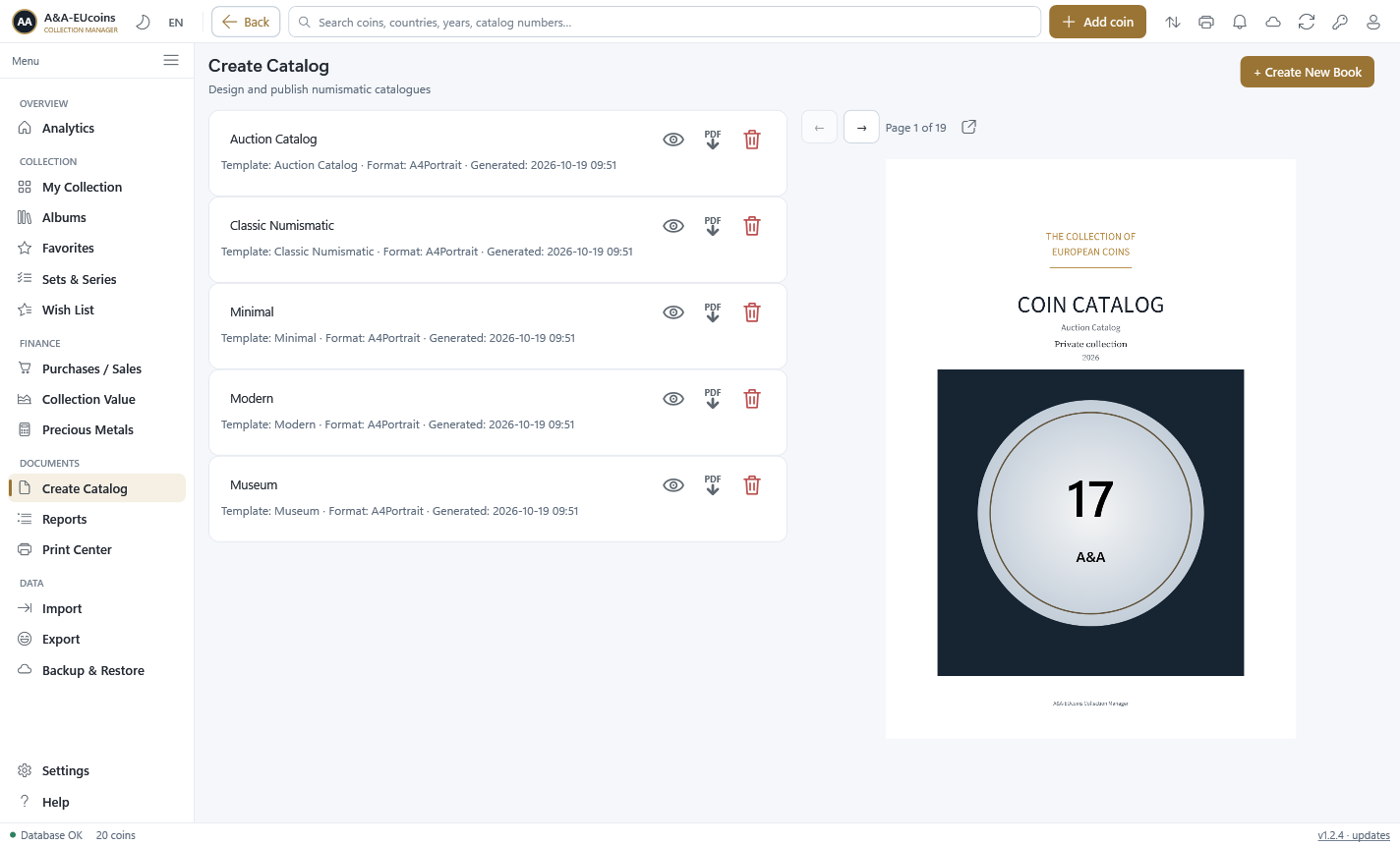Open the Wish List sidebar item
1400x846 pixels.
pyautogui.click(x=96, y=310)
